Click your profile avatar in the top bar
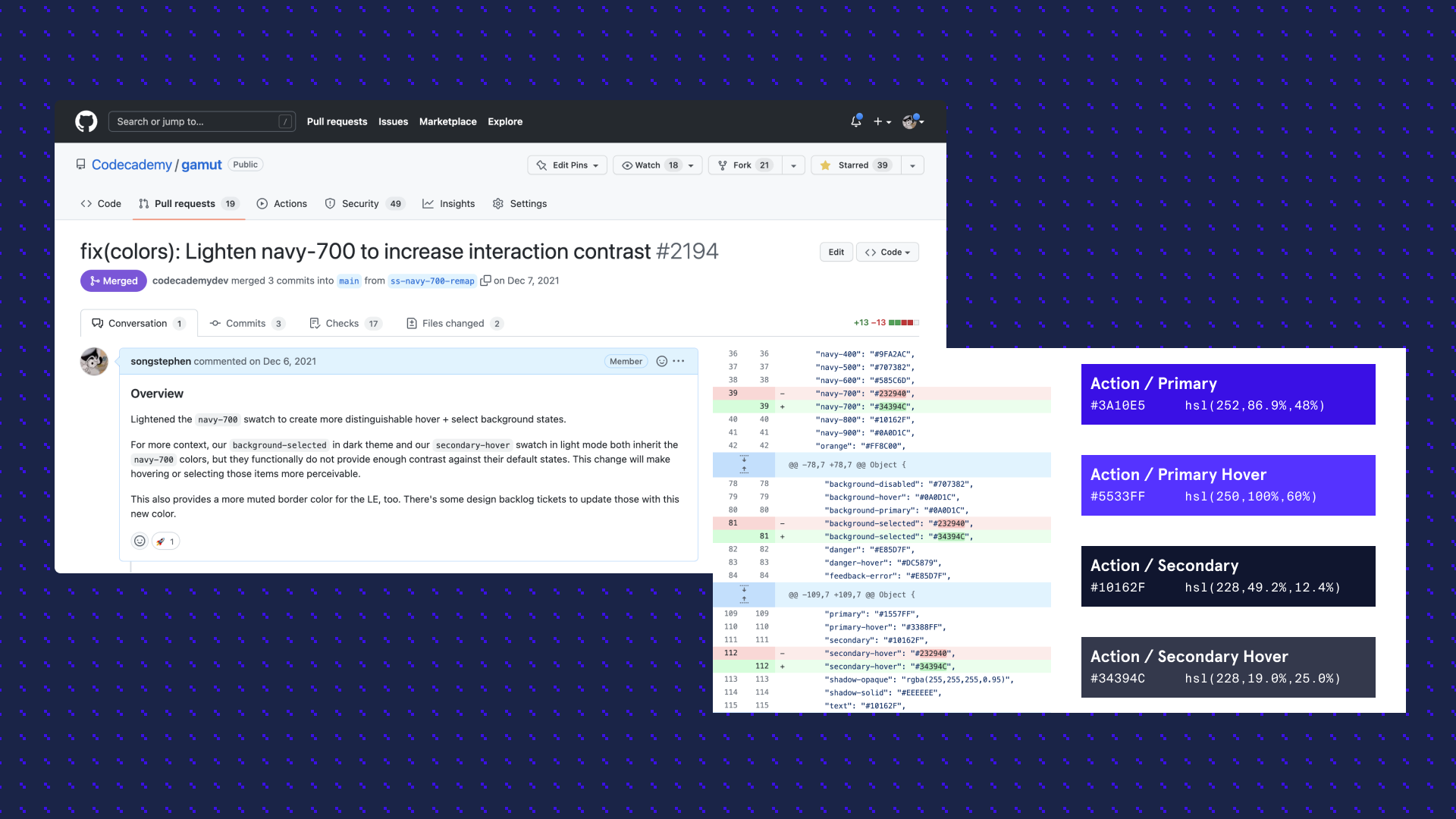Viewport: 1456px width, 819px height. [x=909, y=121]
